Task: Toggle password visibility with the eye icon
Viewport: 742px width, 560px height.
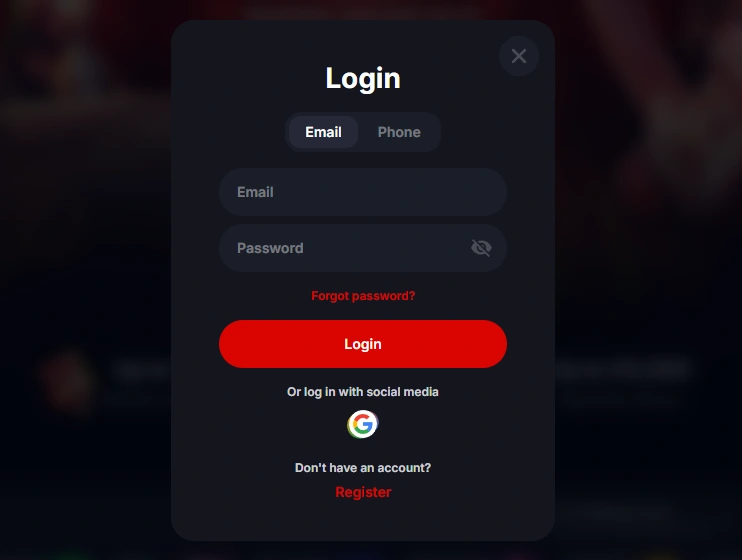Action: [481, 248]
